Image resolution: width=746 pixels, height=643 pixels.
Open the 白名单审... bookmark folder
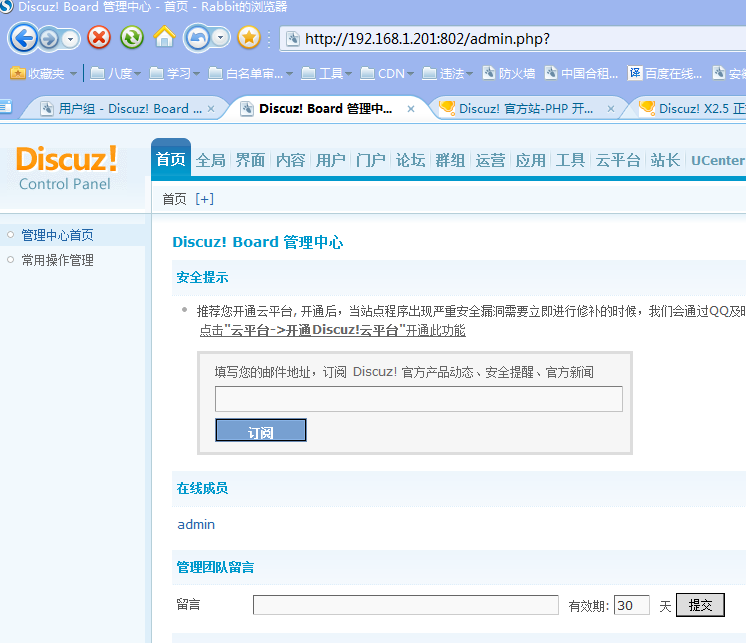click(250, 73)
